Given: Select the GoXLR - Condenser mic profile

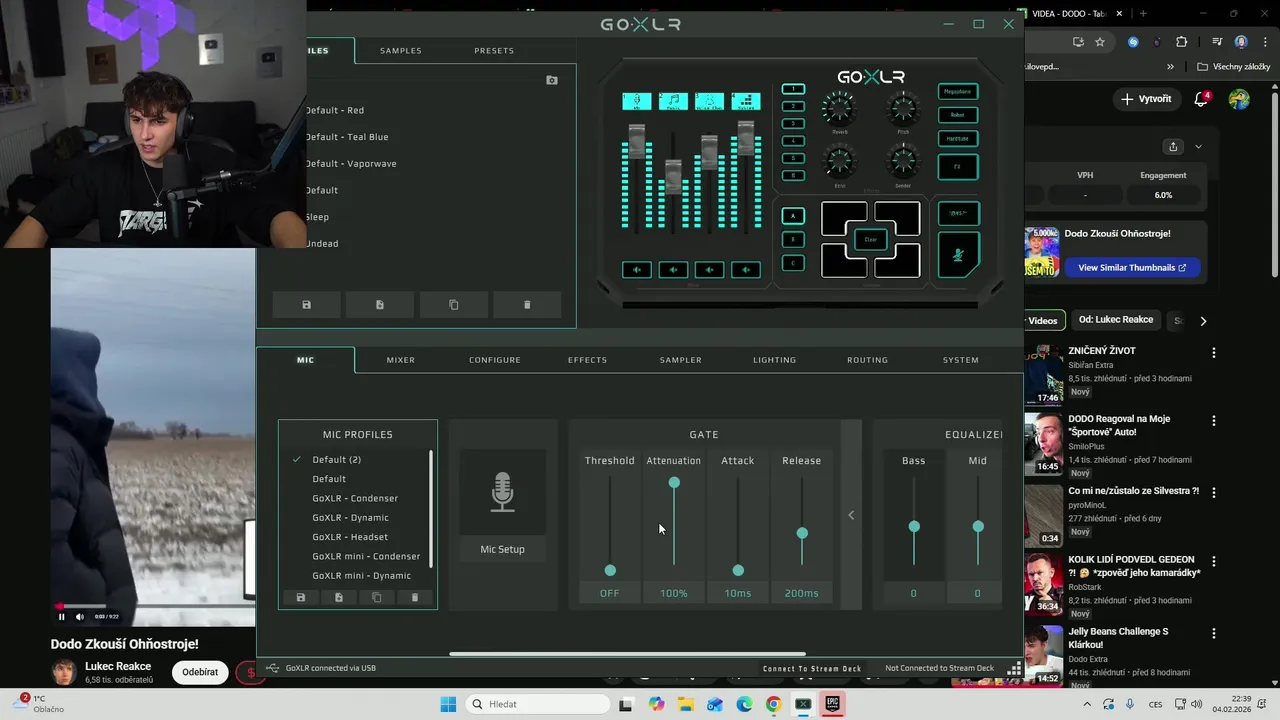Looking at the screenshot, I should click(x=355, y=498).
